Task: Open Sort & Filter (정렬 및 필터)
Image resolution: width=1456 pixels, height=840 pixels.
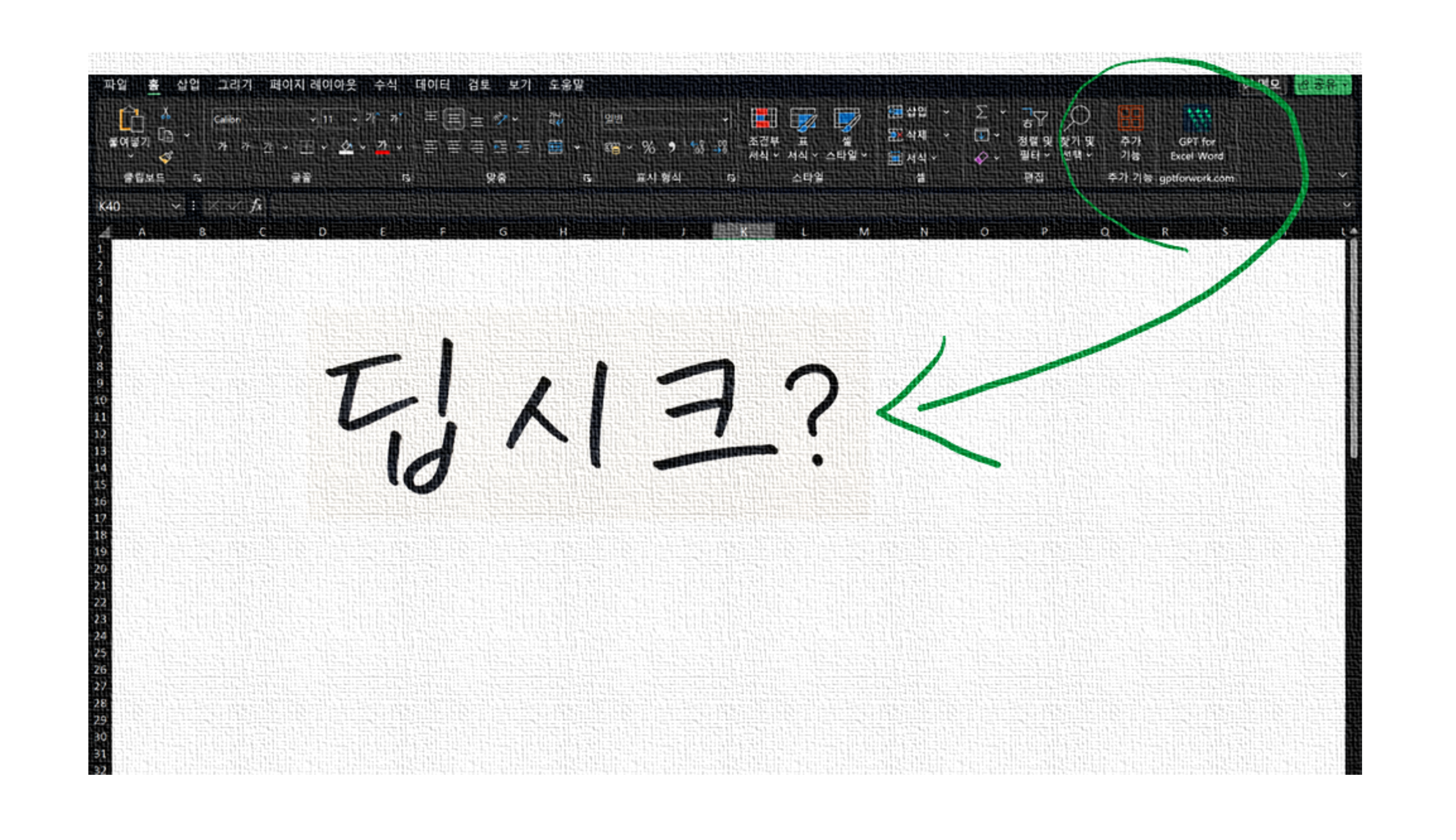Action: [x=1034, y=133]
